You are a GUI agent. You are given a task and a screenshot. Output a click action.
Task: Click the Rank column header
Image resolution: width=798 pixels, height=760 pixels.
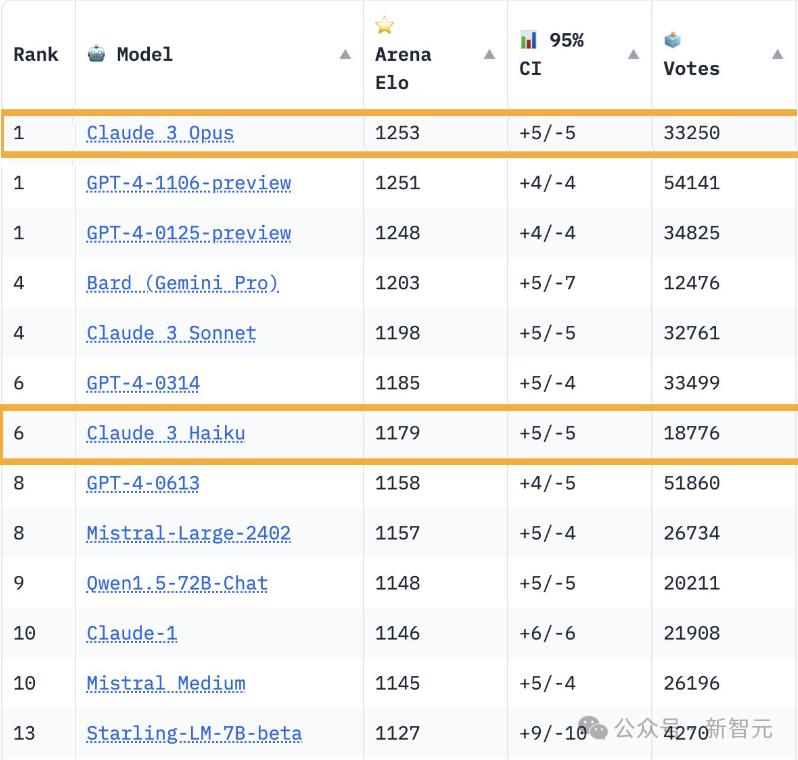tap(36, 54)
